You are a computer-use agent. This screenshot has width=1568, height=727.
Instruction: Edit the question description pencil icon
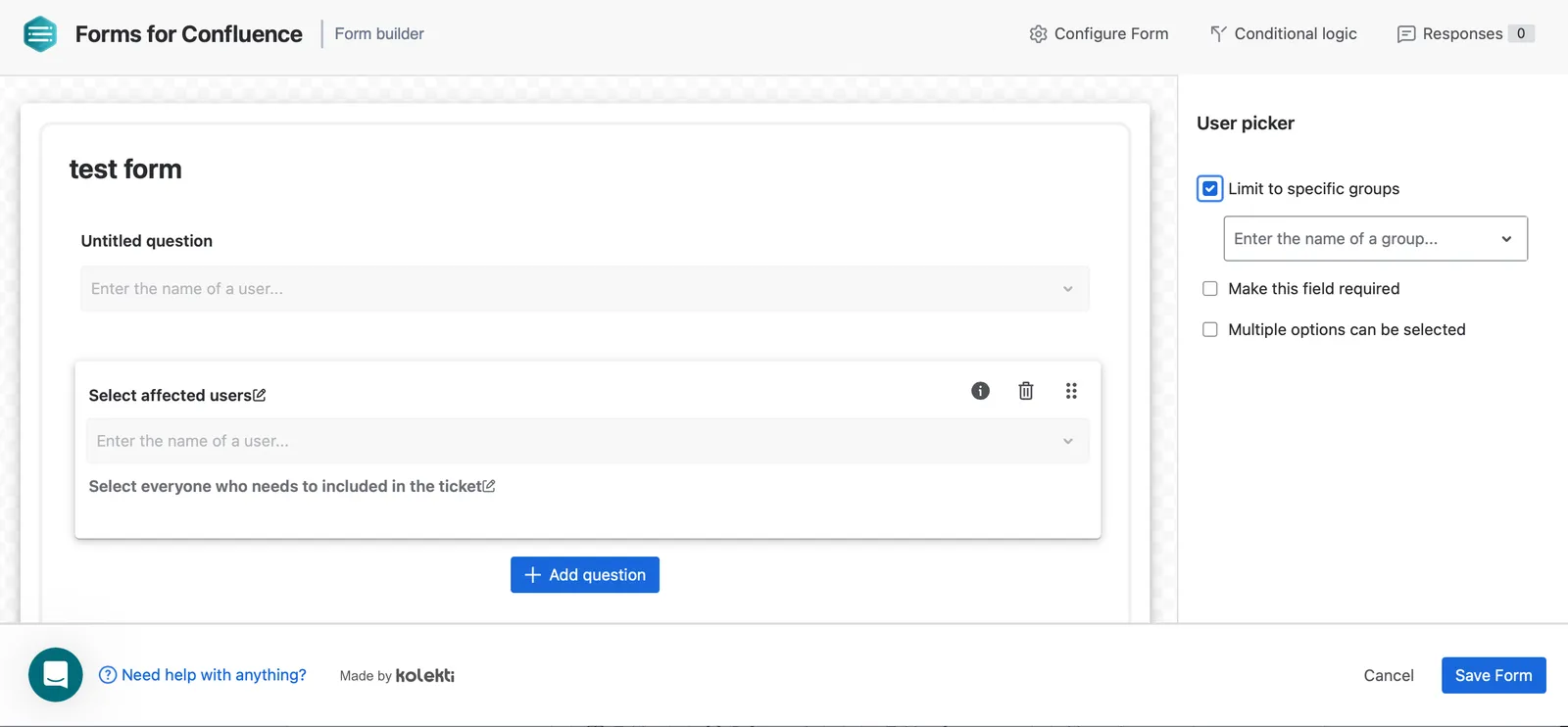click(x=489, y=486)
